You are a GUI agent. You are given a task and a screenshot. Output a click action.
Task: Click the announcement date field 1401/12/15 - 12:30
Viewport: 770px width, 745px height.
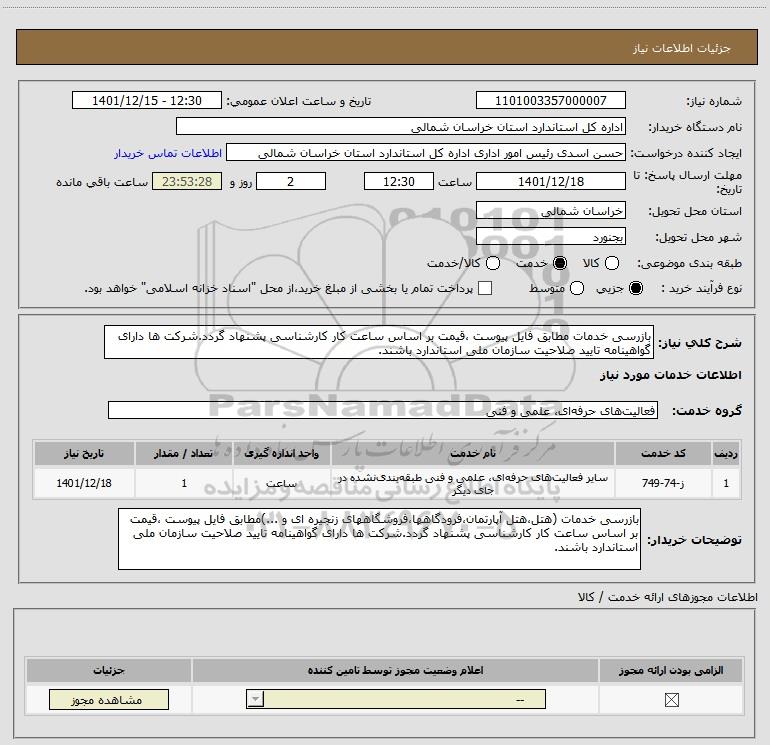pyautogui.click(x=147, y=100)
